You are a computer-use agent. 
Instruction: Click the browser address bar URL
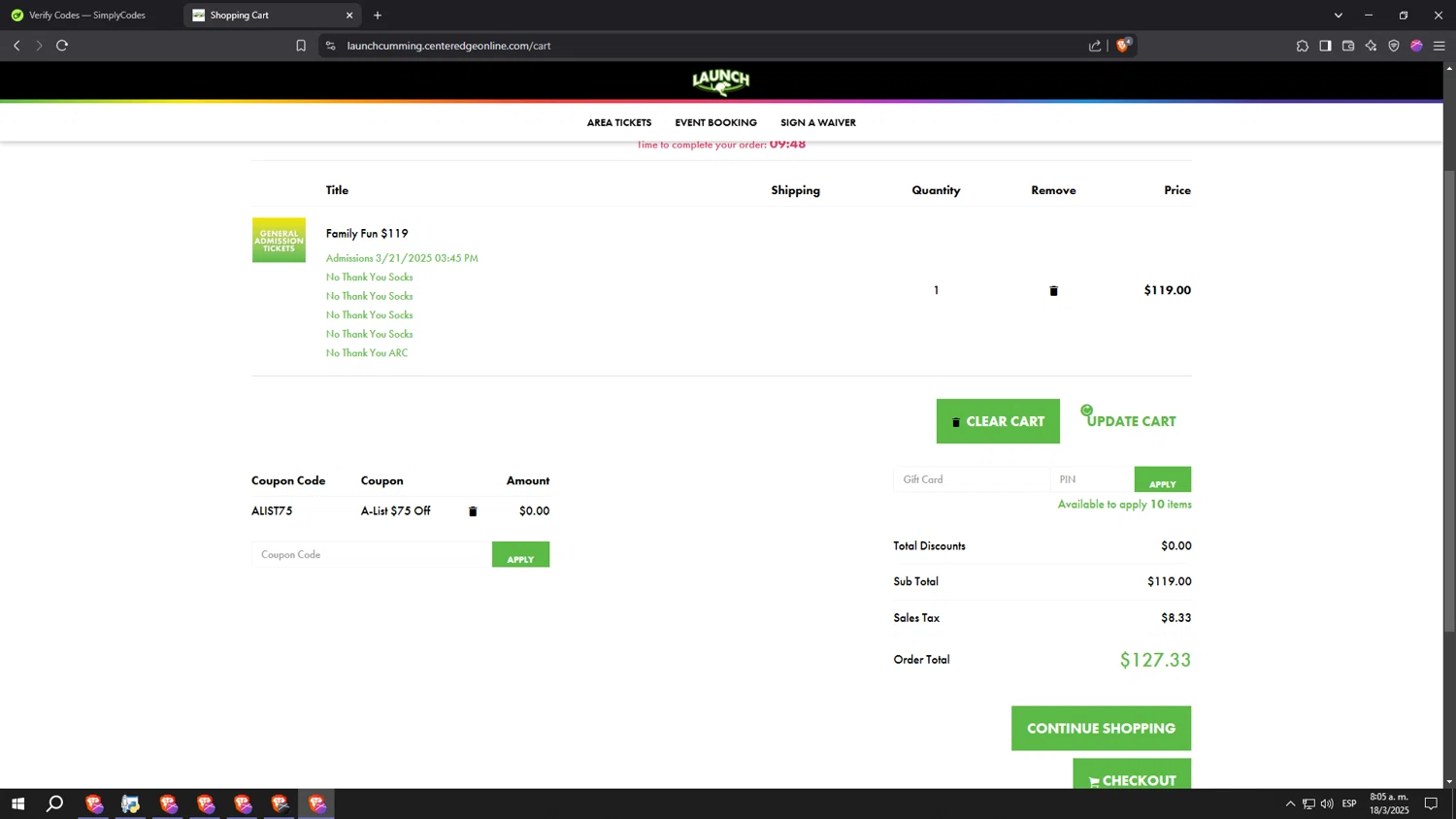pyautogui.click(x=448, y=46)
